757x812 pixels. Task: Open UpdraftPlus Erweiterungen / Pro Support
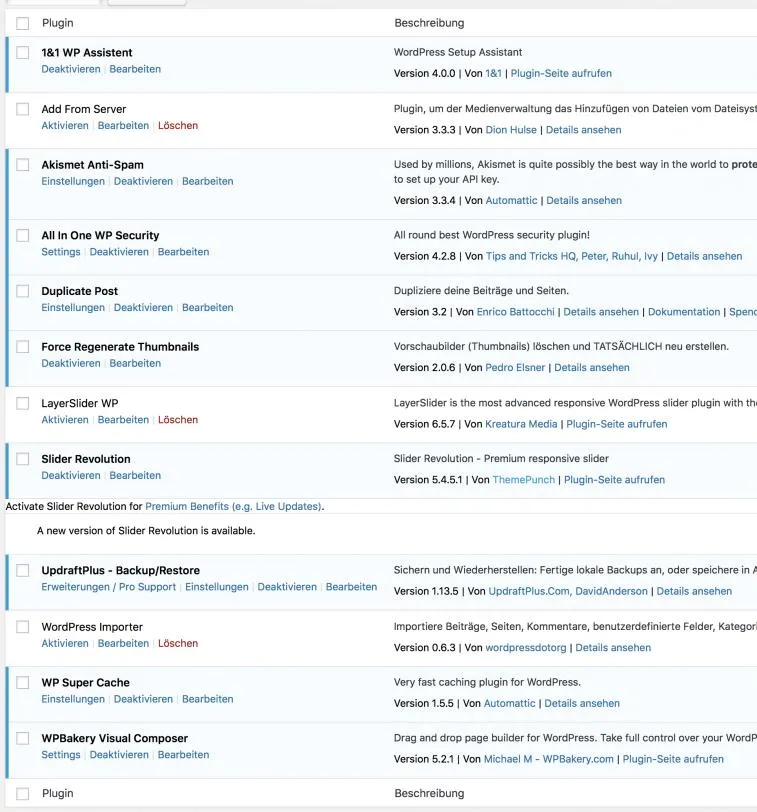coord(109,587)
